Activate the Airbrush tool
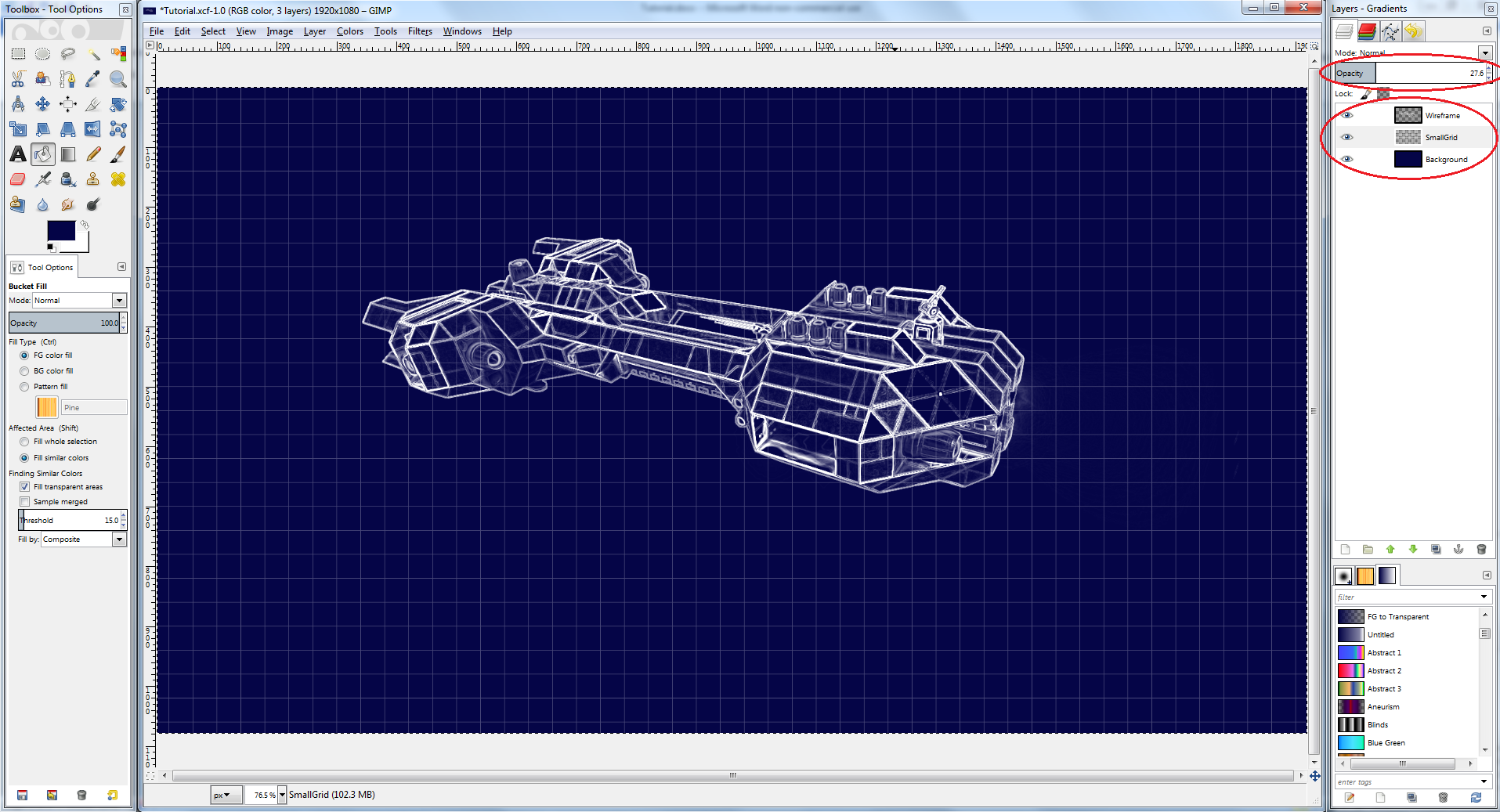The width and height of the screenshot is (1500, 812). point(43,179)
